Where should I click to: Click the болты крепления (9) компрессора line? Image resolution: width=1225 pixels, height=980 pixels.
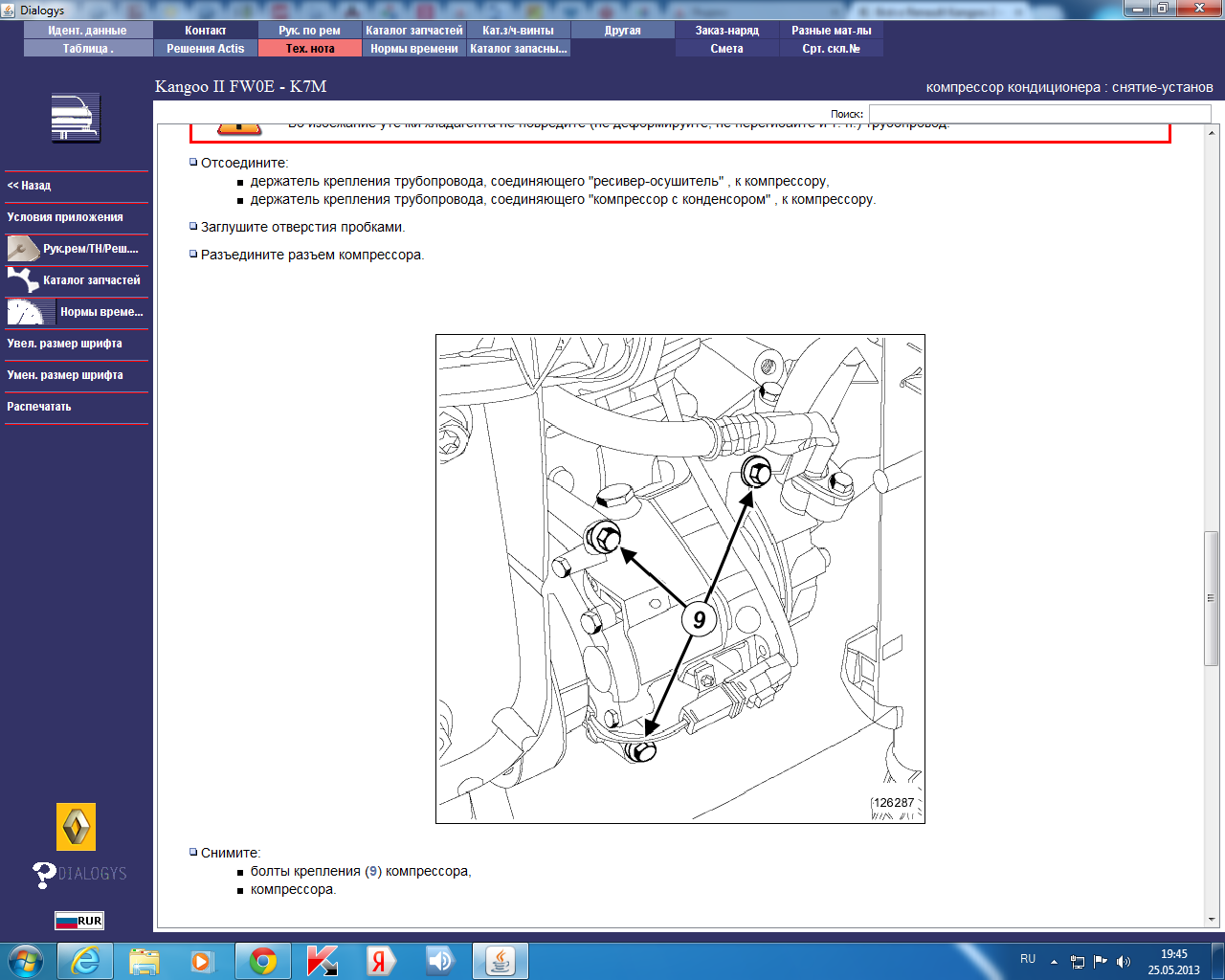click(361, 871)
